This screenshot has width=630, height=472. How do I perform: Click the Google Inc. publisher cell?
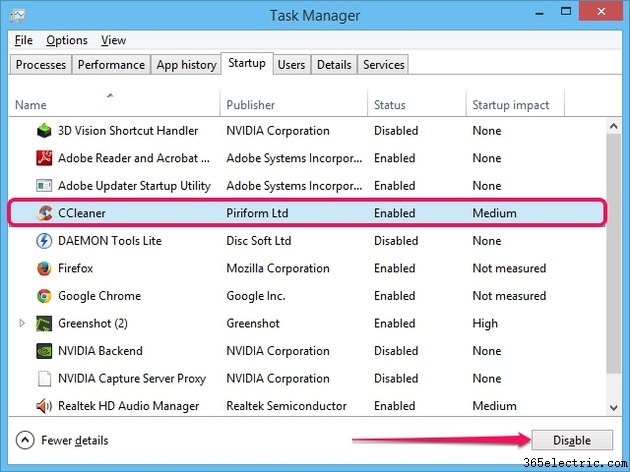(256, 296)
